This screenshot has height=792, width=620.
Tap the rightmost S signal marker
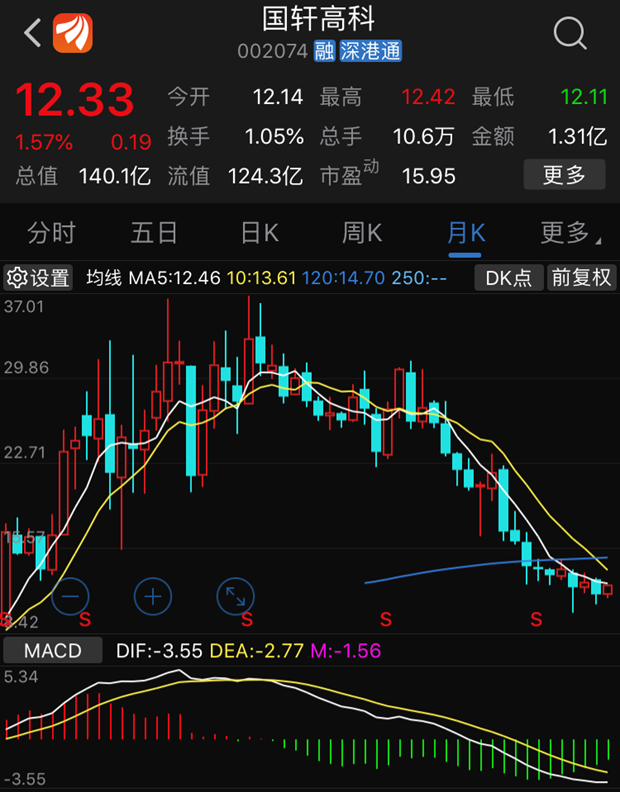[x=537, y=619]
